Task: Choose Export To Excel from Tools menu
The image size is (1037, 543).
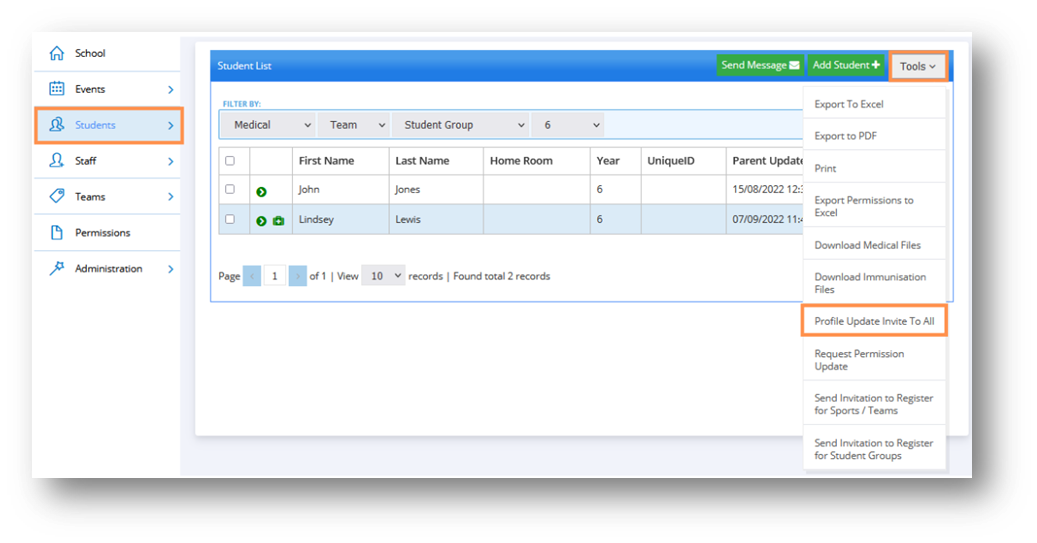Action: pos(874,104)
